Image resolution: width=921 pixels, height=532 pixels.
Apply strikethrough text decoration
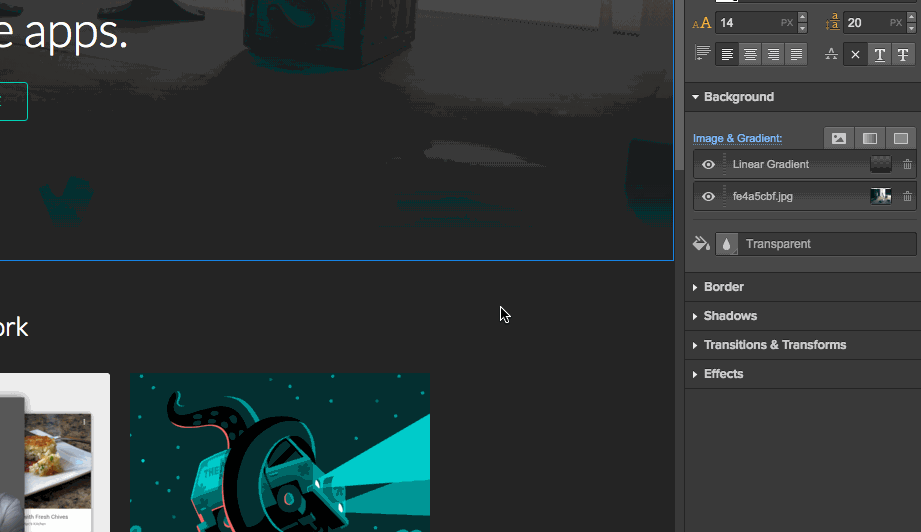903,54
